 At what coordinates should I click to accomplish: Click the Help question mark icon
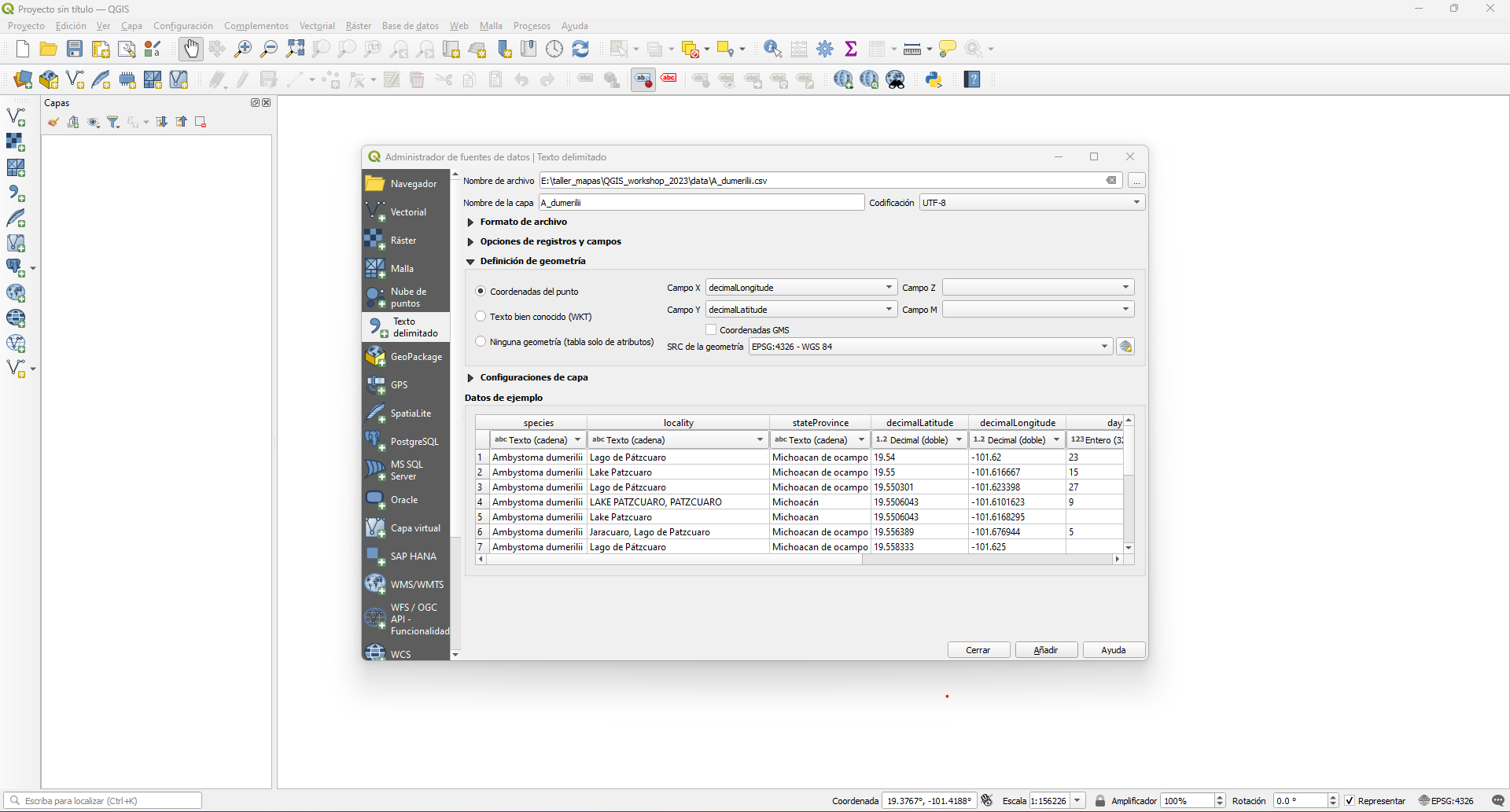pyautogui.click(x=972, y=79)
